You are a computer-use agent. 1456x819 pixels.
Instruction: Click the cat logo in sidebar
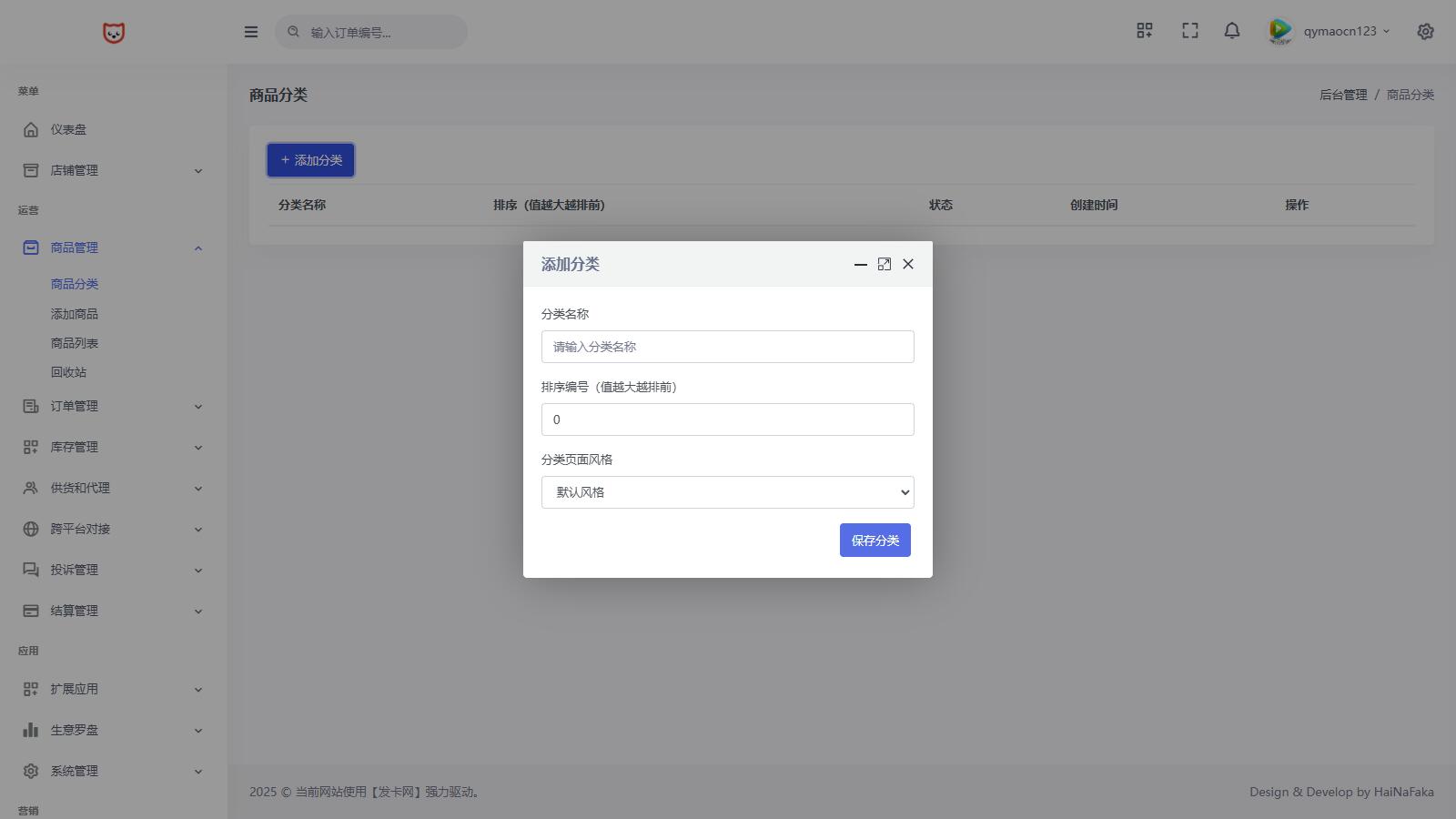point(114,33)
